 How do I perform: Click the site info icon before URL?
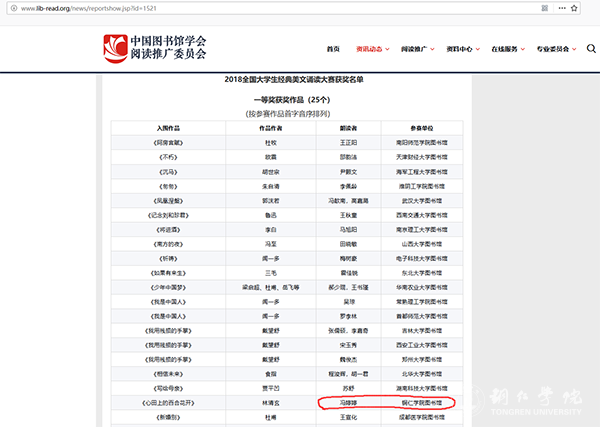point(10,9)
